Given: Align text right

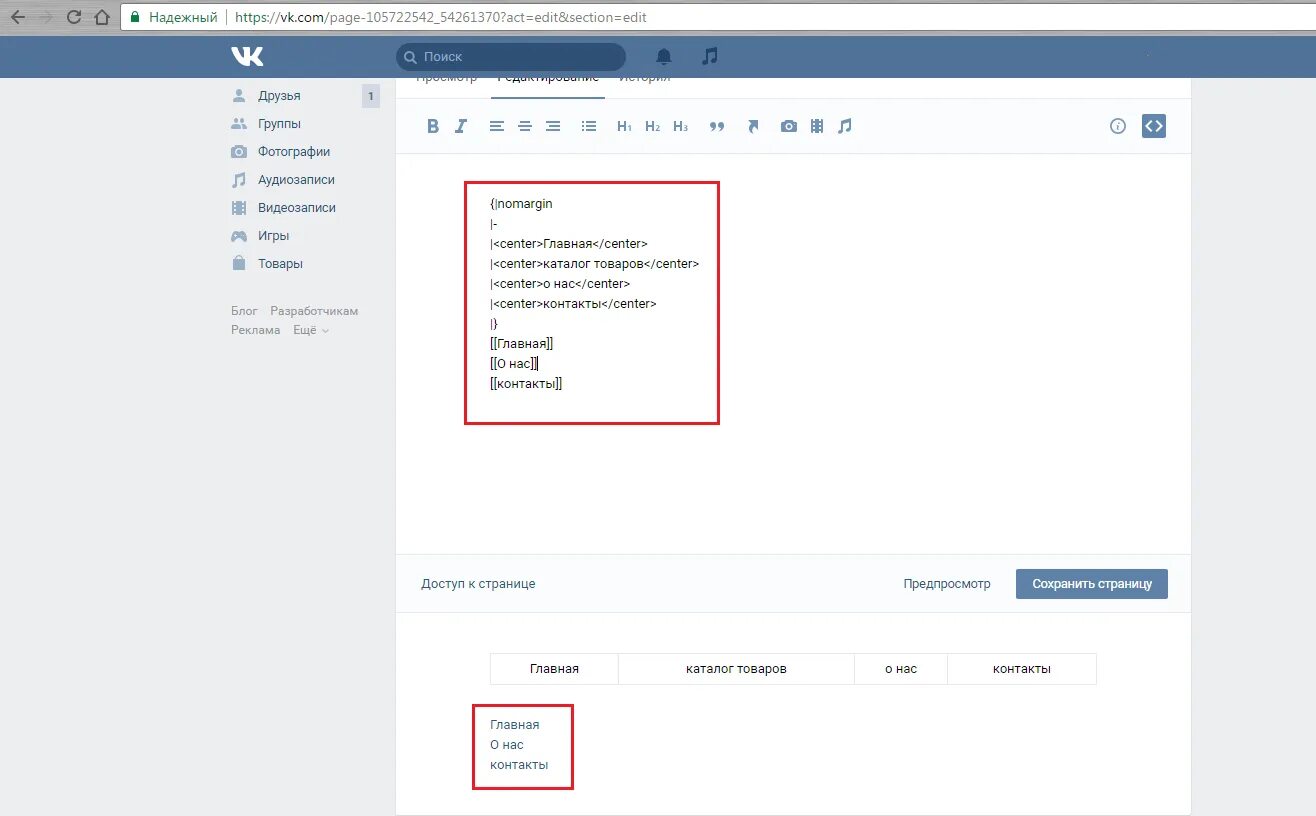Looking at the screenshot, I should 553,126.
